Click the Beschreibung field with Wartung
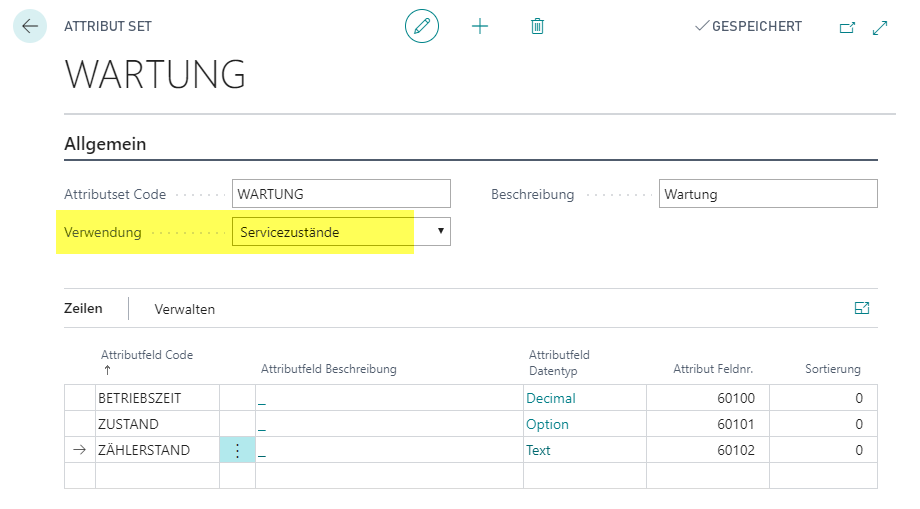The height and width of the screenshot is (509, 920). [768, 194]
